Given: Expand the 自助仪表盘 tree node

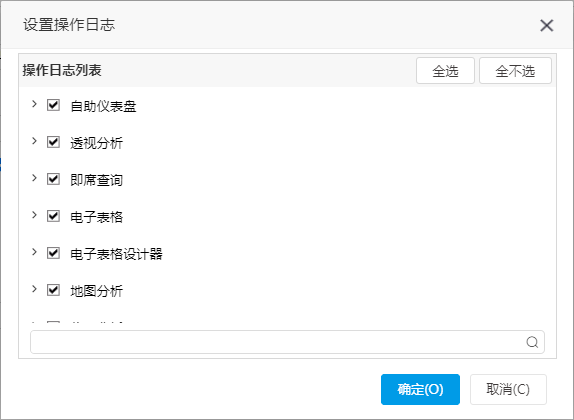Looking at the screenshot, I should coord(34,104).
